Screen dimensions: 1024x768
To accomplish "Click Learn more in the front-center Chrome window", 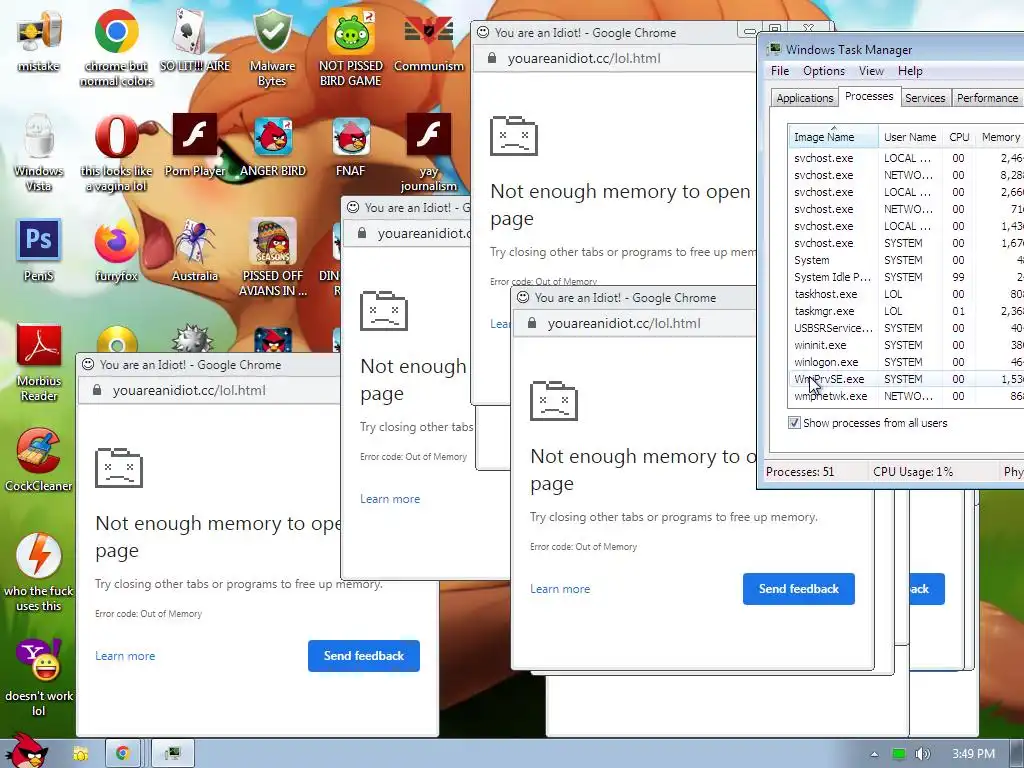I will 560,588.
